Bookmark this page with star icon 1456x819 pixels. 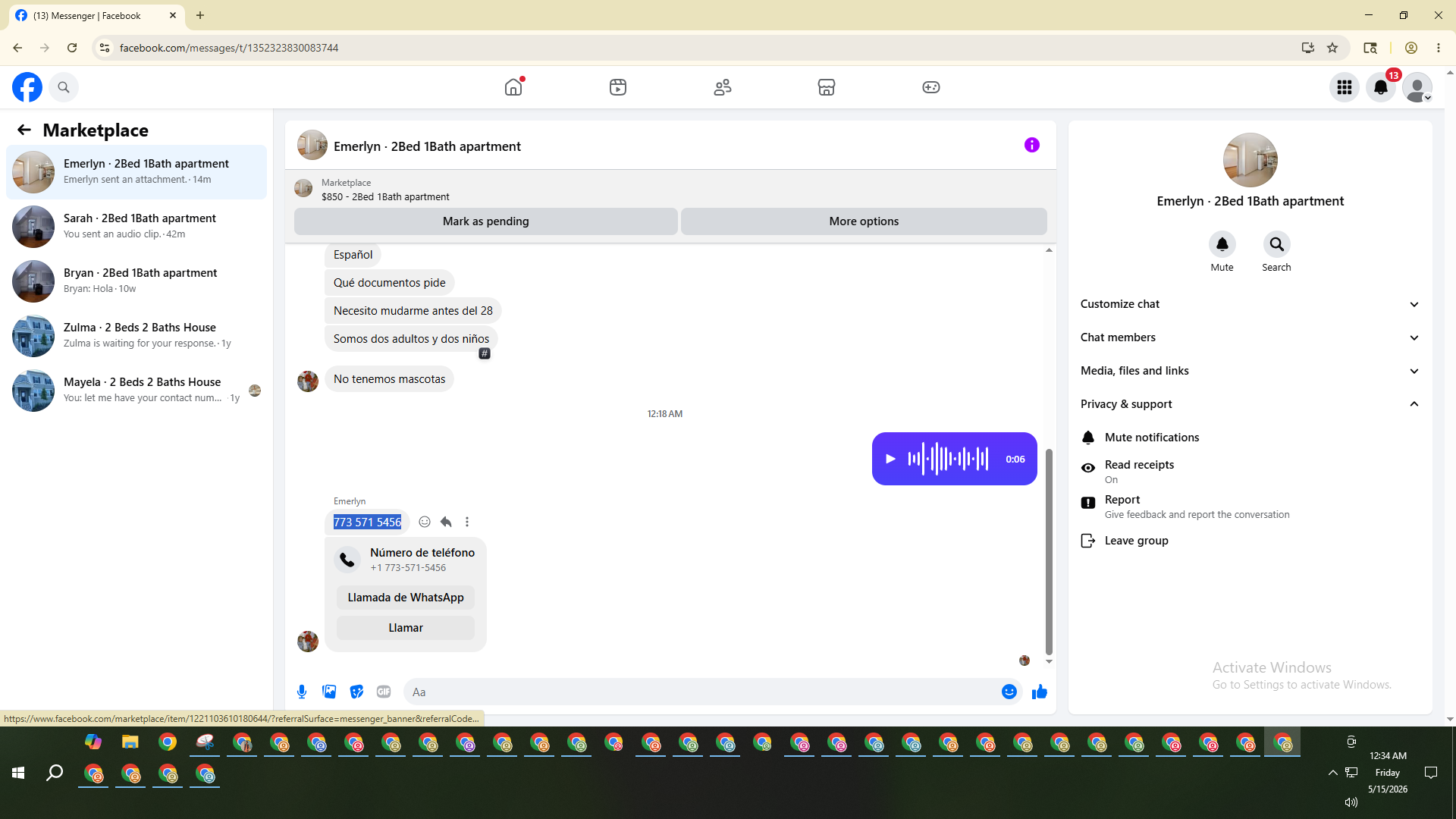click(1332, 48)
